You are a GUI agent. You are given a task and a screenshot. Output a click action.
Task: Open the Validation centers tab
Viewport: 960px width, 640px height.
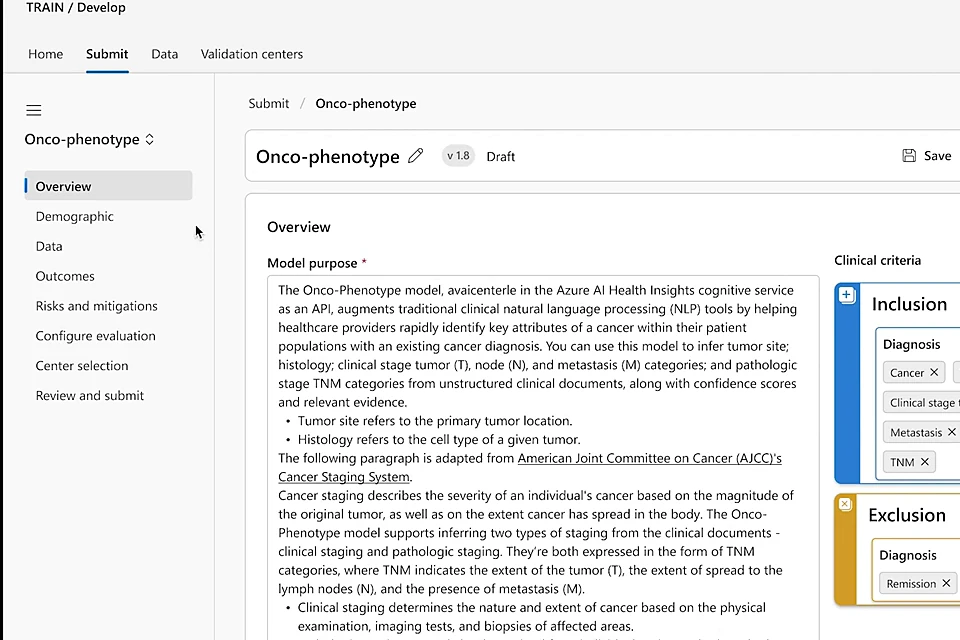tap(252, 54)
